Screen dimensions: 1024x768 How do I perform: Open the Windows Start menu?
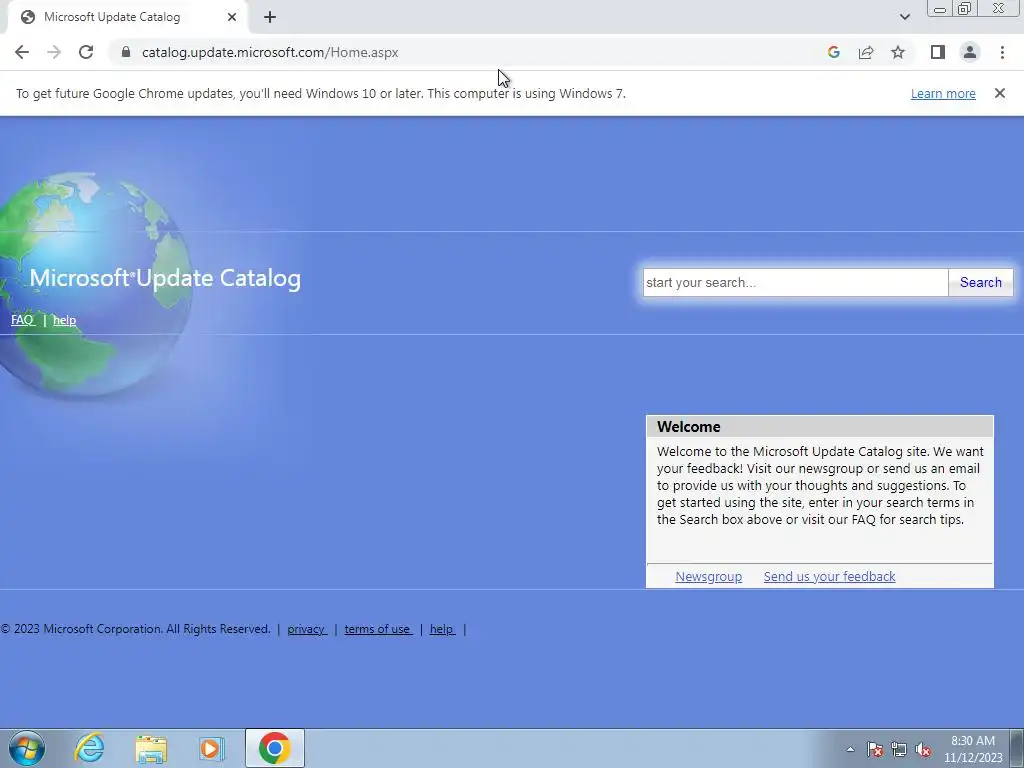tap(27, 748)
